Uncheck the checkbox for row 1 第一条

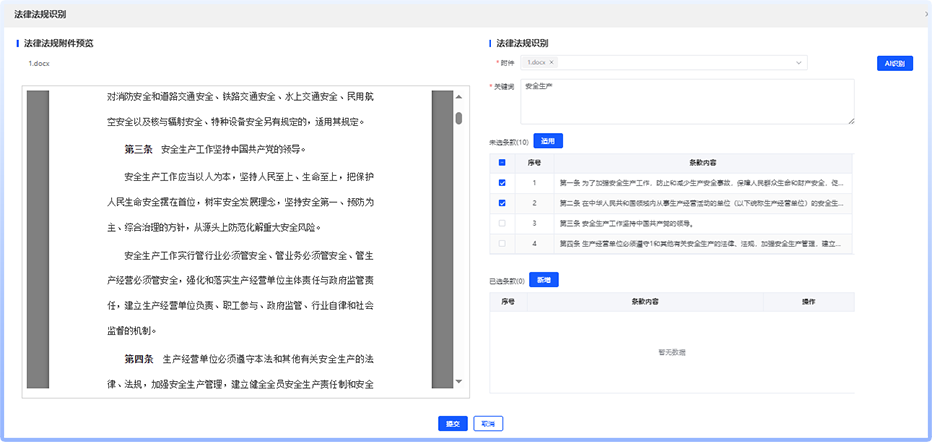click(502, 183)
